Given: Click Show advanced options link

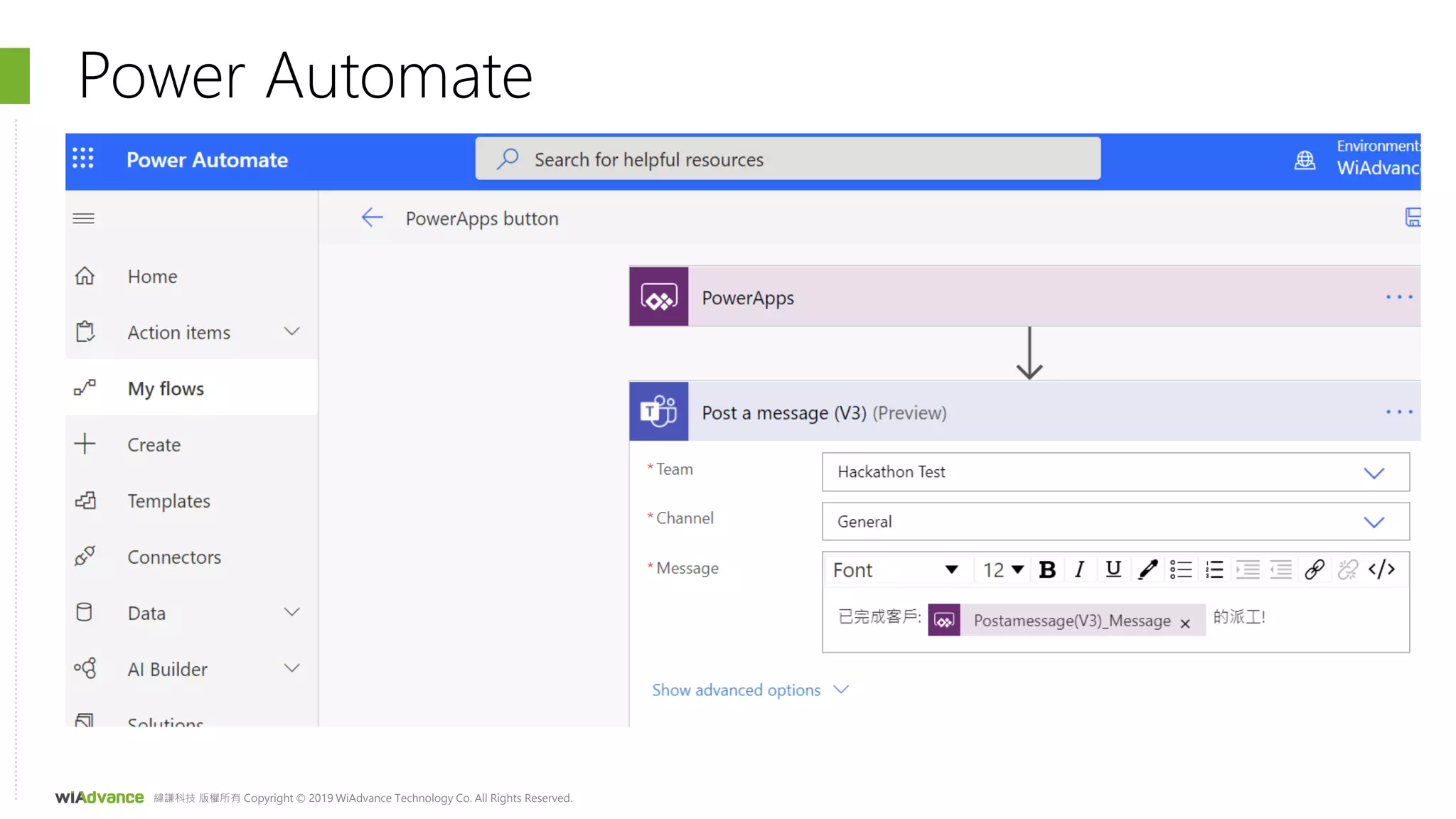Looking at the screenshot, I should [x=736, y=690].
